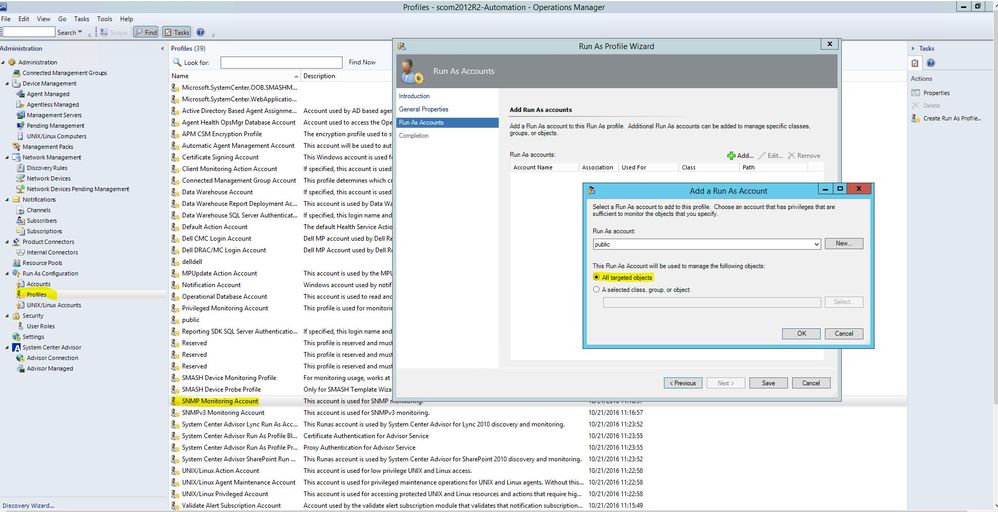Open the Go menu

click(62, 19)
